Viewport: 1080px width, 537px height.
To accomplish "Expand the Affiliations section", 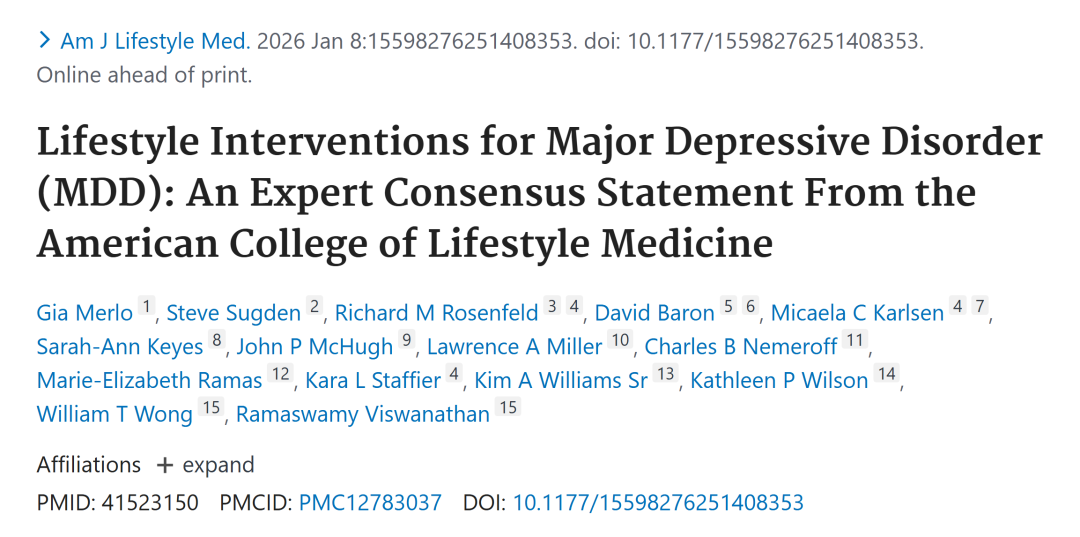I will pyautogui.click(x=218, y=465).
